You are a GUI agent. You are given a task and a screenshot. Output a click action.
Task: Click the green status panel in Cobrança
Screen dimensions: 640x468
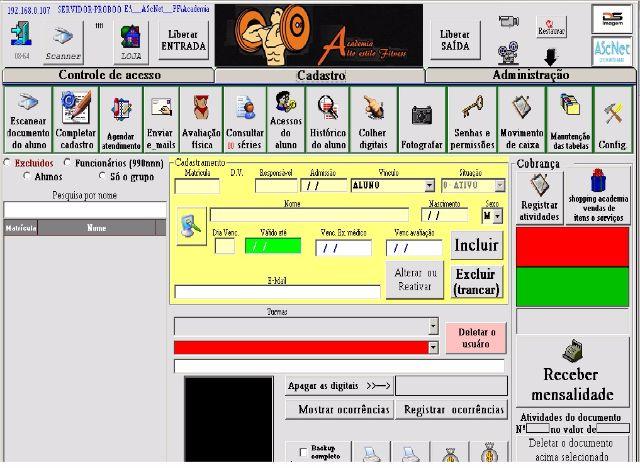pyautogui.click(x=572, y=286)
